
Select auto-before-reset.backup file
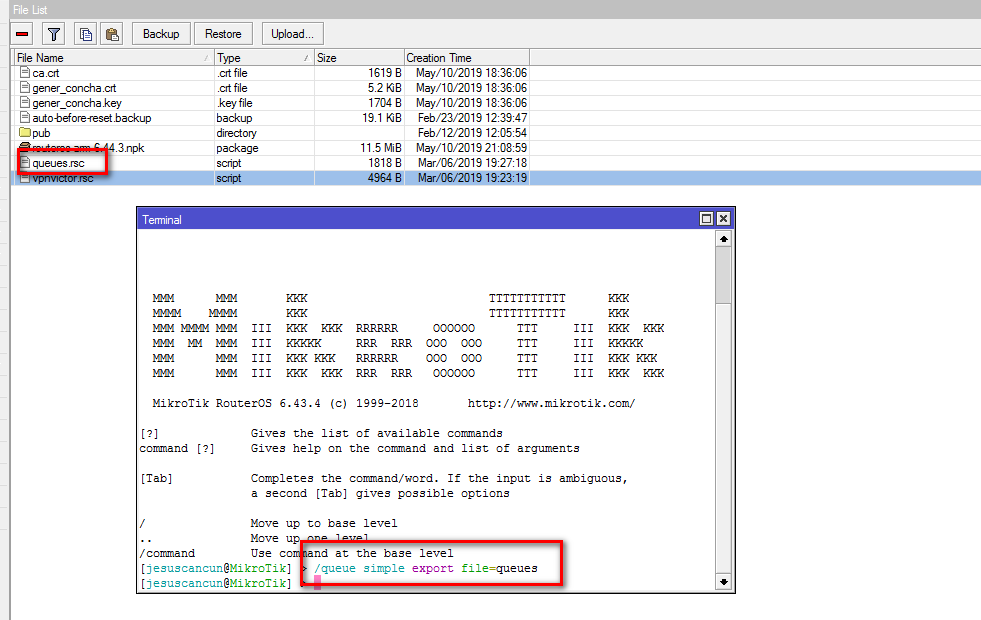pyautogui.click(x=91, y=118)
